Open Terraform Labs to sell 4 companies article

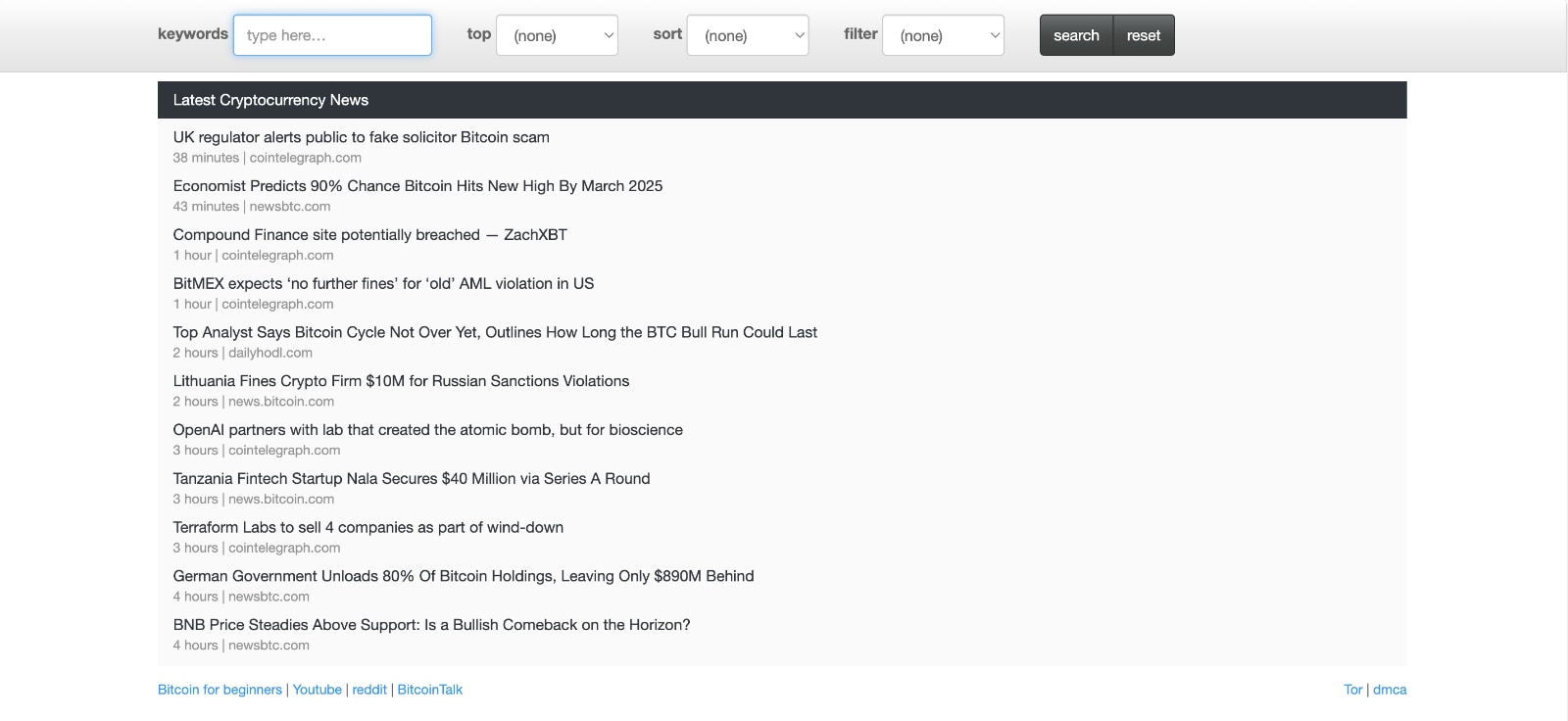pyautogui.click(x=368, y=527)
